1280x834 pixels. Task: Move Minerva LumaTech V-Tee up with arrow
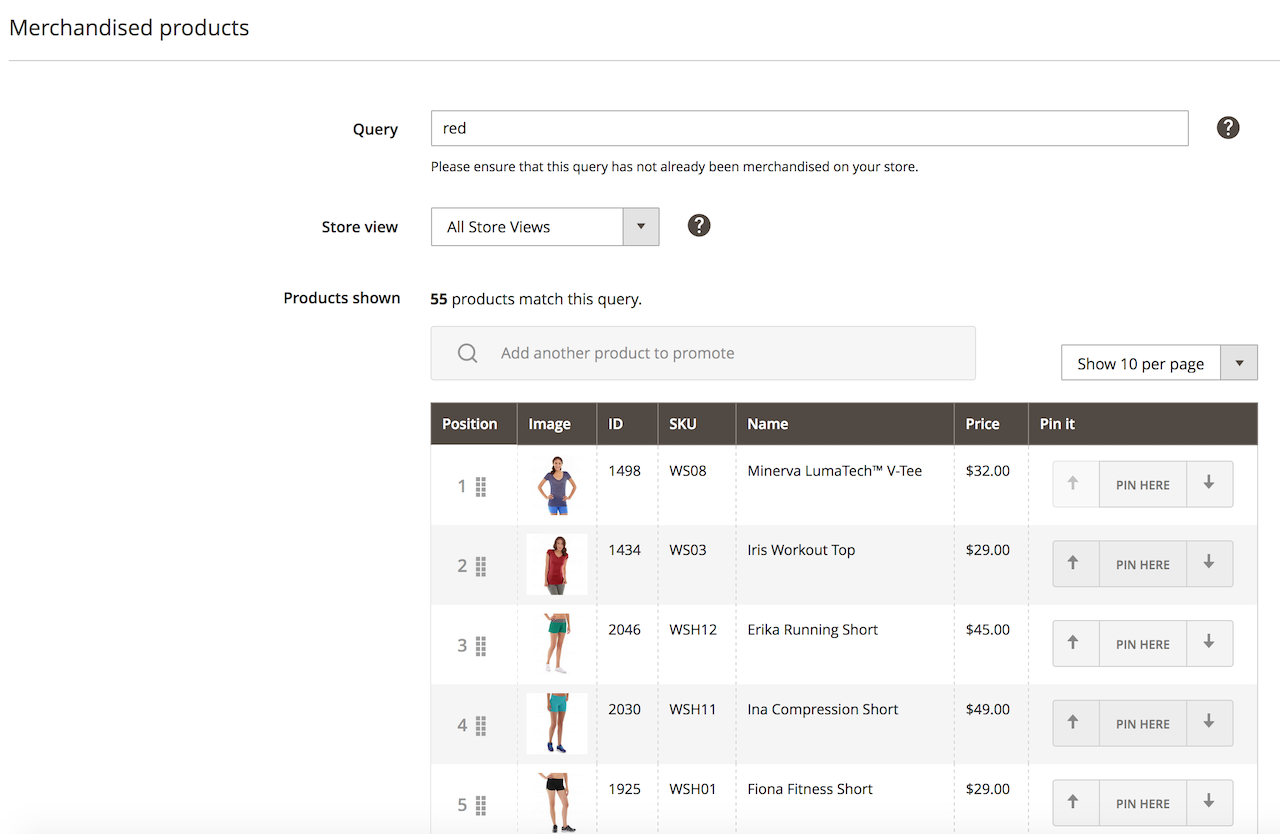point(1075,484)
